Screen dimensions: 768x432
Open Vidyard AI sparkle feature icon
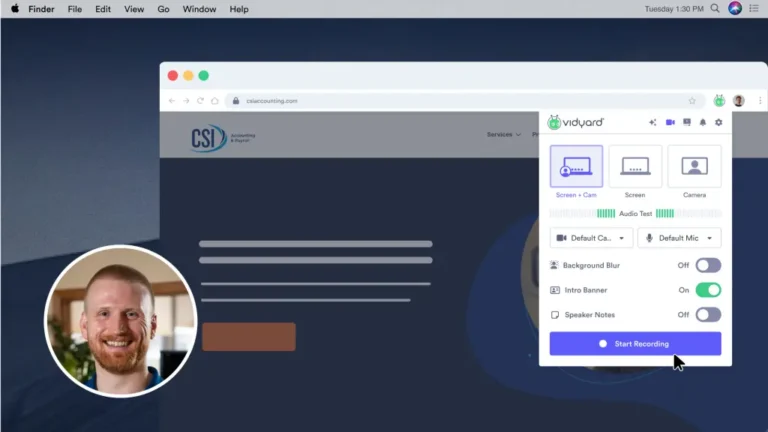click(x=652, y=122)
